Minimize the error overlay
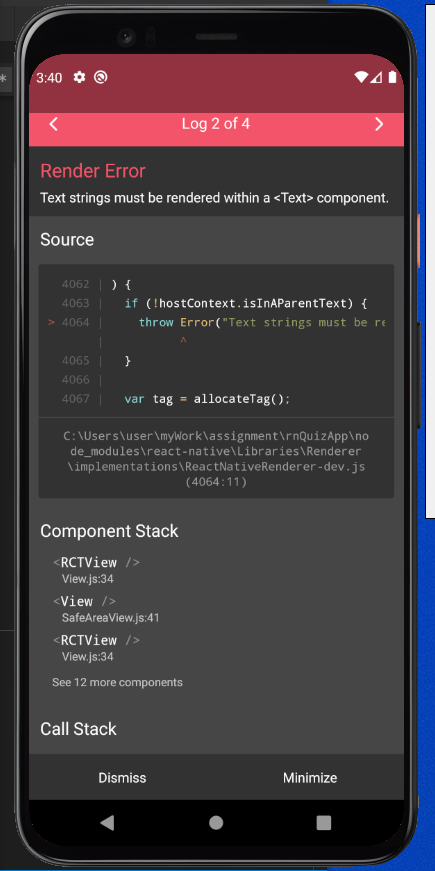The image size is (435, 871). coord(310,778)
